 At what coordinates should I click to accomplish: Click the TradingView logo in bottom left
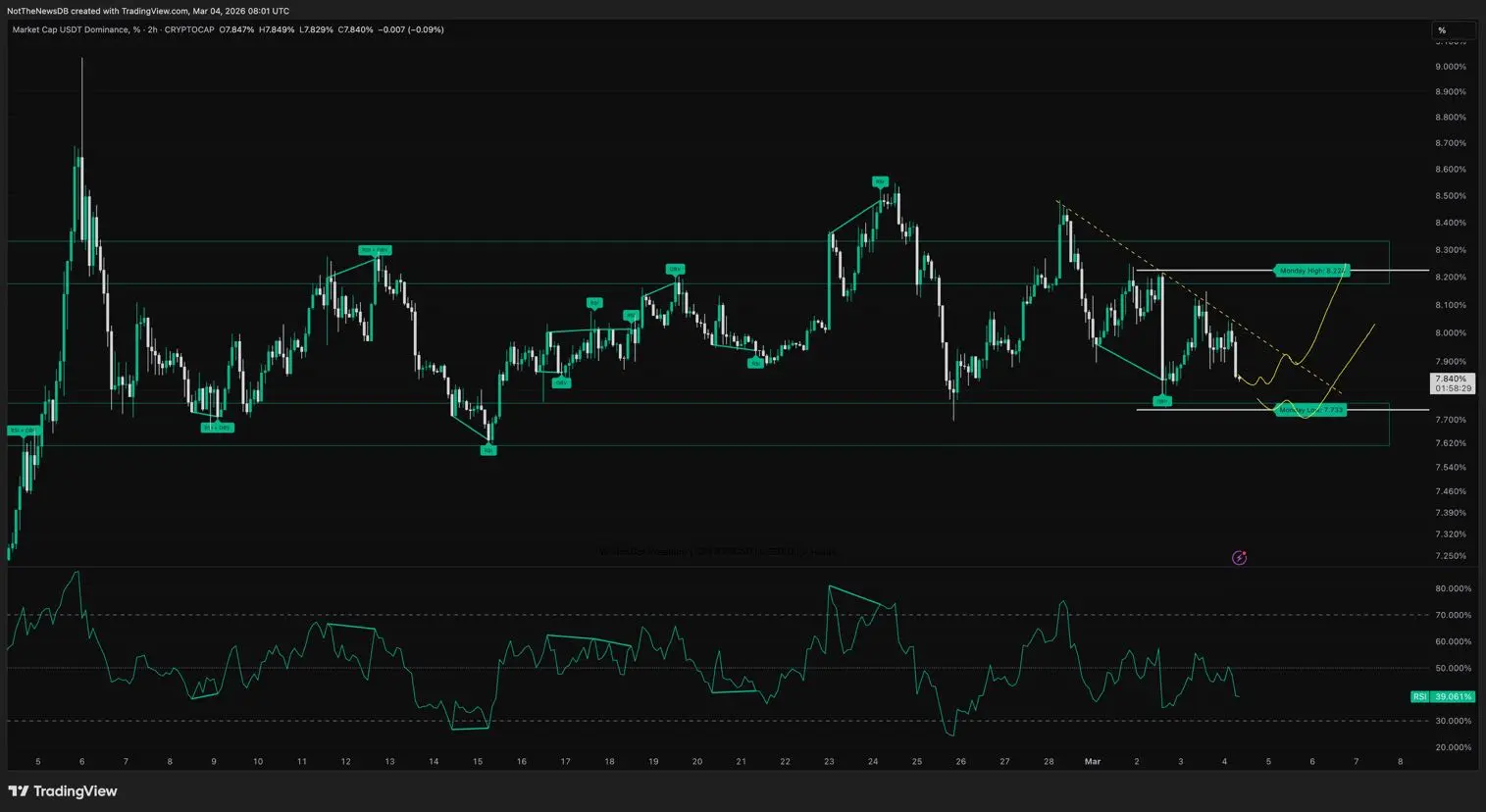(63, 791)
